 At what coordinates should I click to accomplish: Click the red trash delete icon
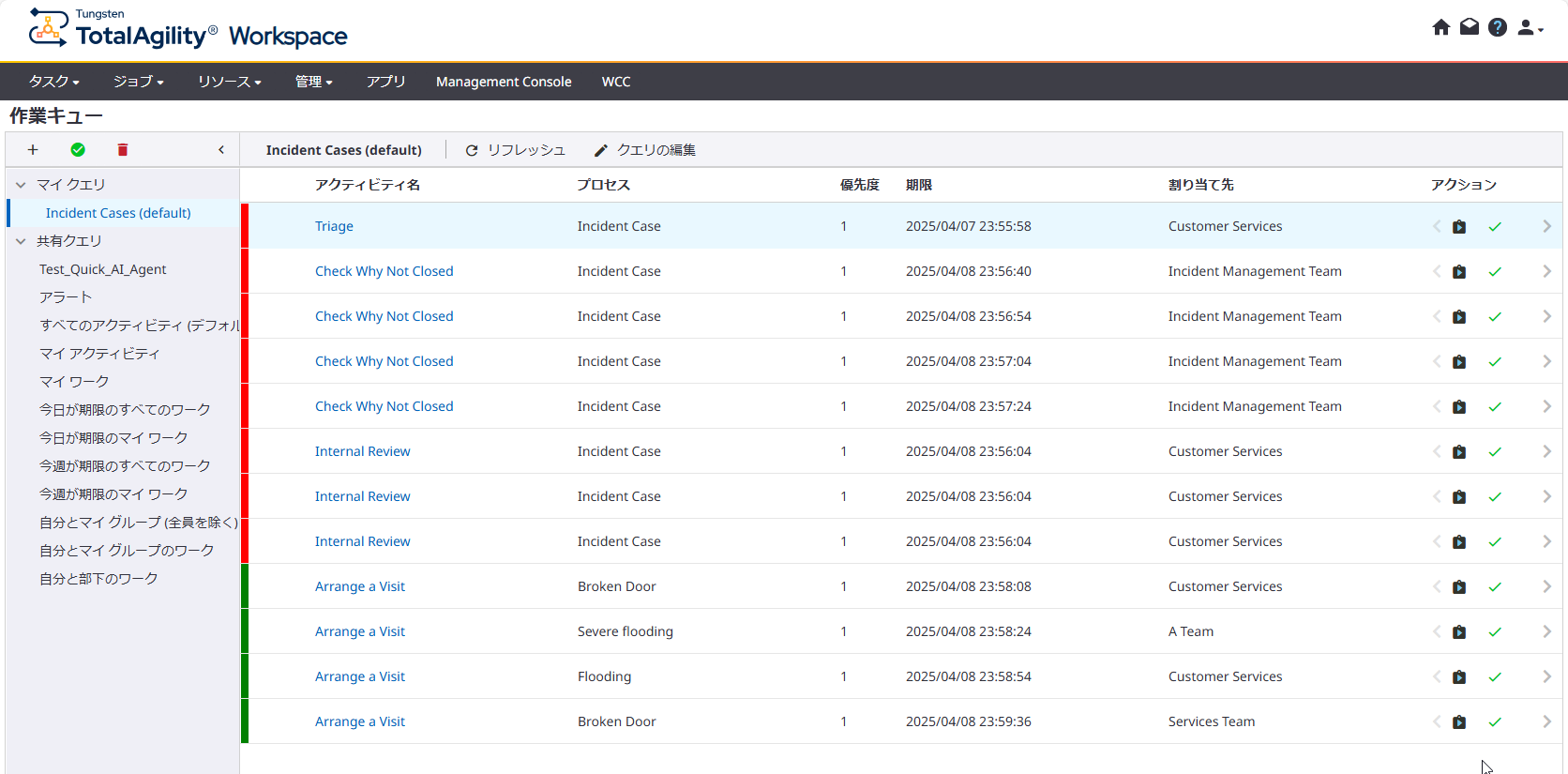[x=122, y=150]
